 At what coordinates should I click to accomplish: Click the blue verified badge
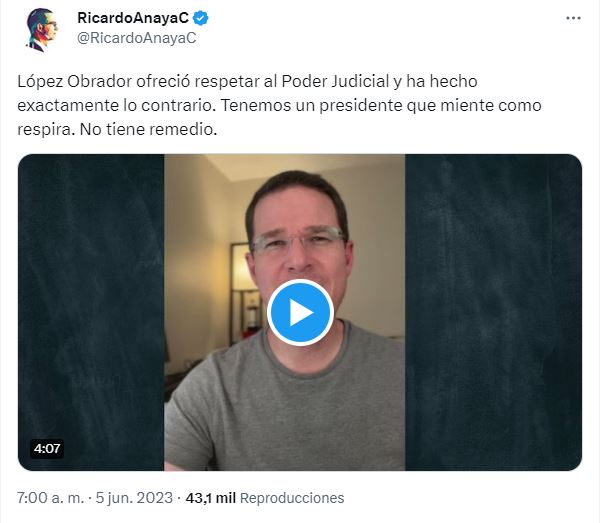pos(201,18)
